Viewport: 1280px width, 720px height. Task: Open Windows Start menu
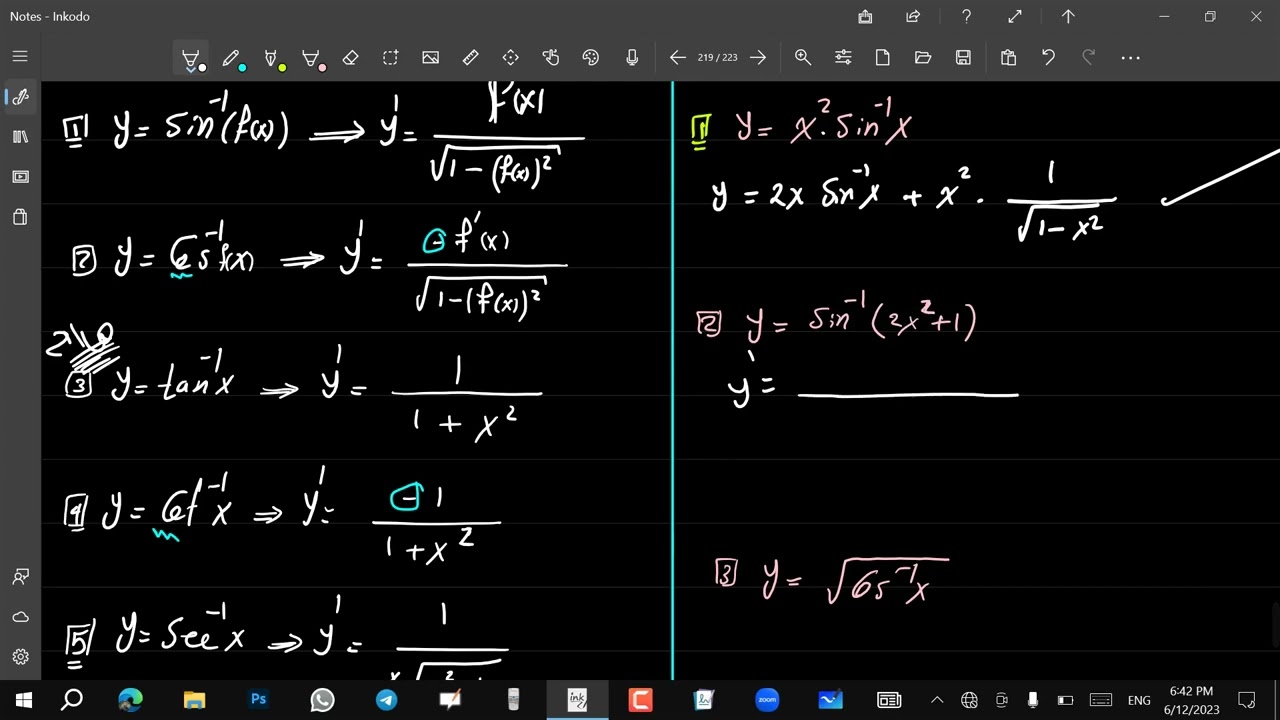click(23, 700)
